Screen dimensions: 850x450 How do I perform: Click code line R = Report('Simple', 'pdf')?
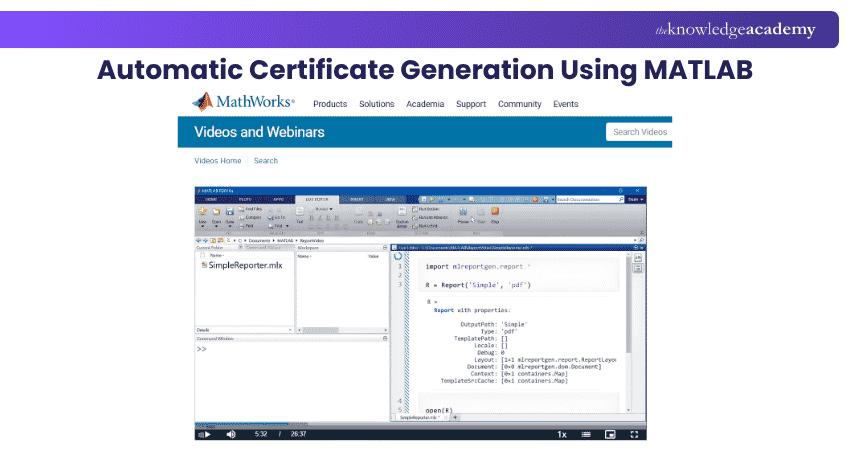[478, 285]
